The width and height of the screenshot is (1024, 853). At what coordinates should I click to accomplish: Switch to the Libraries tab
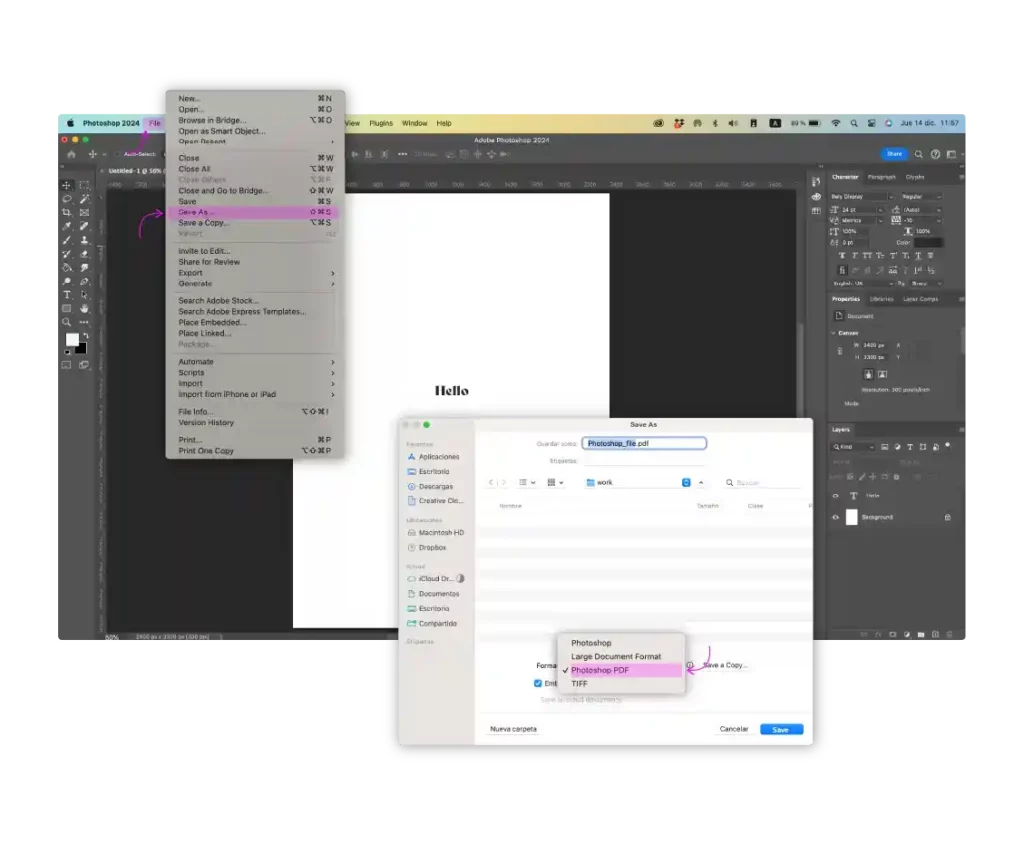coord(881,299)
